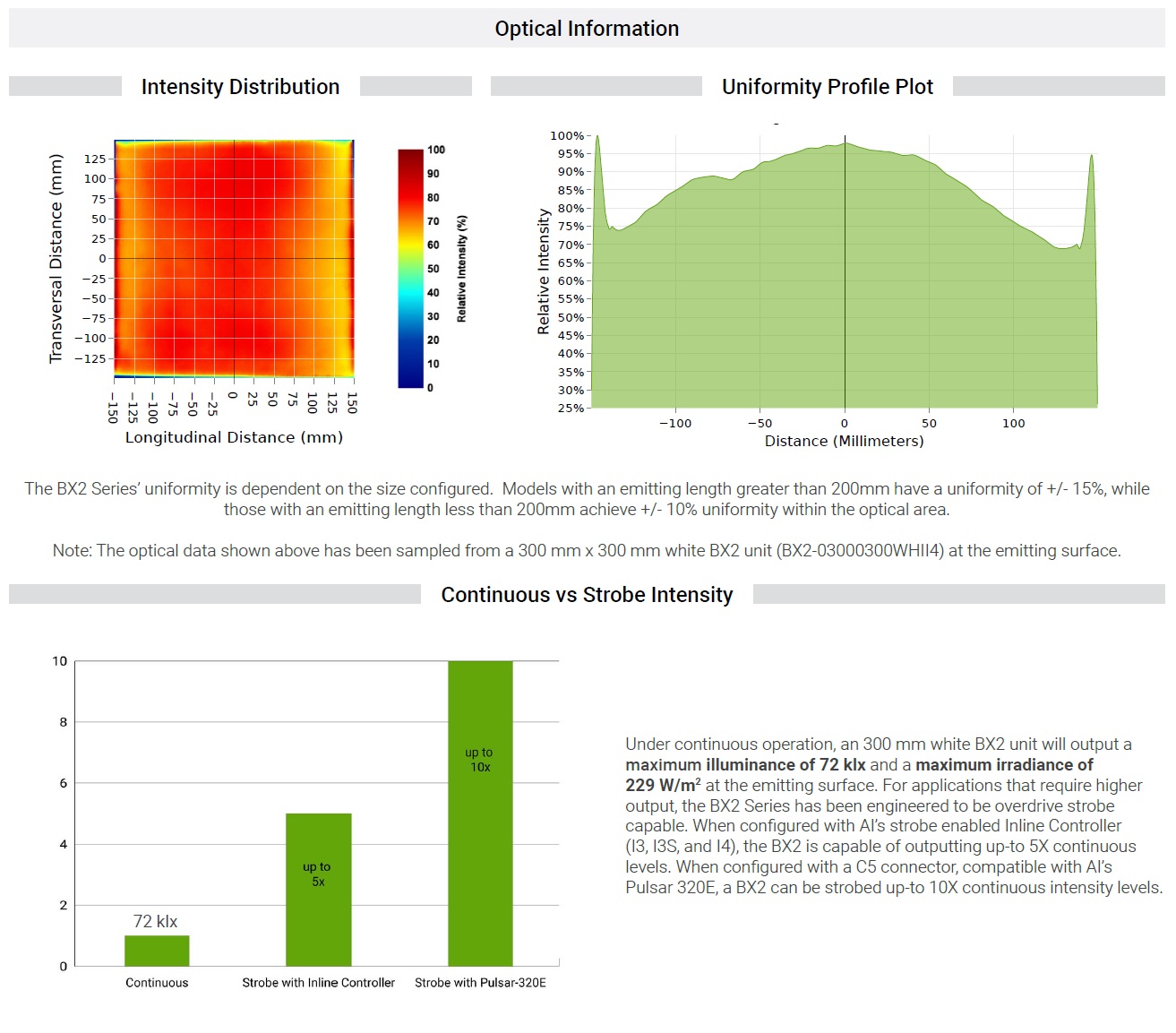Click the 'up to 10x' bar
1176x1033 pixels.
(x=480, y=813)
